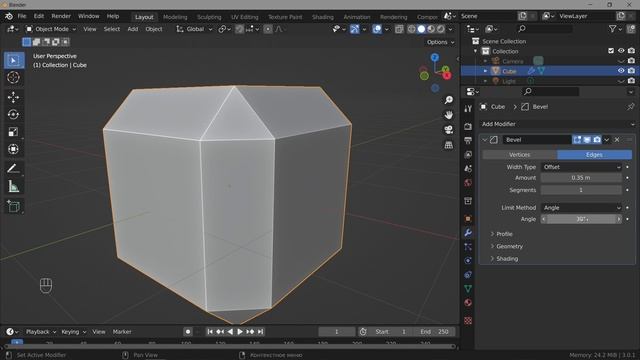Open the Modifier properties wrench tab

468,233
